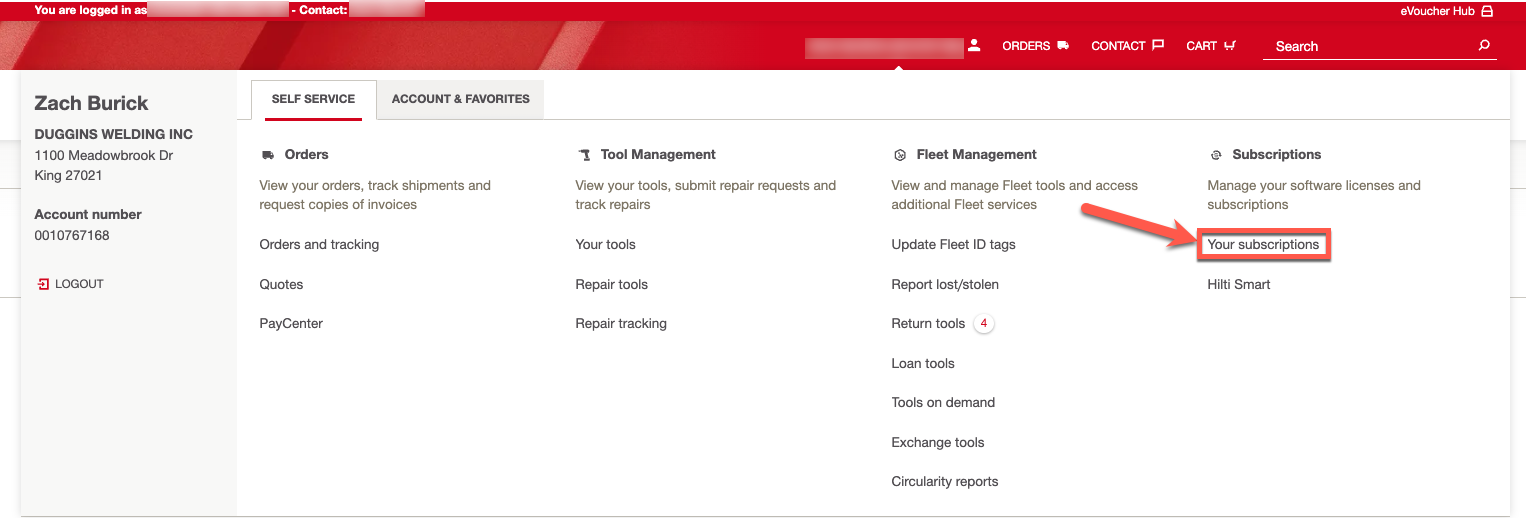Viewport: 1526px width, 518px height.
Task: Open Report lost/stolen link
Action: click(x=945, y=284)
